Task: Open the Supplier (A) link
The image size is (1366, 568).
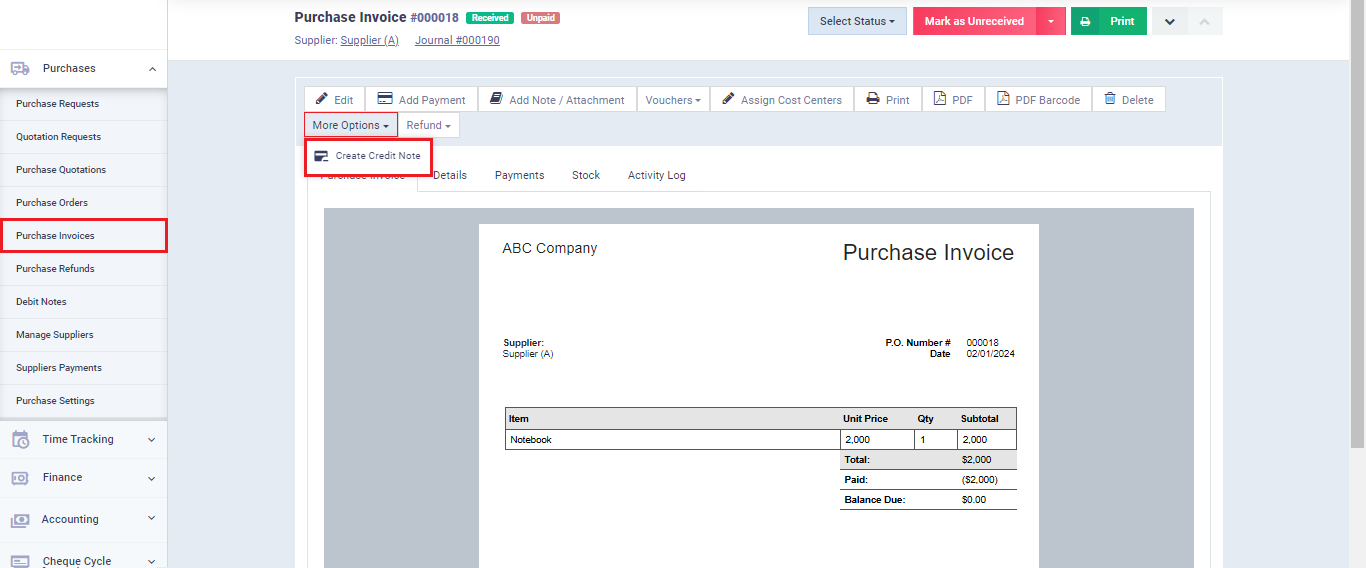Action: pos(369,40)
